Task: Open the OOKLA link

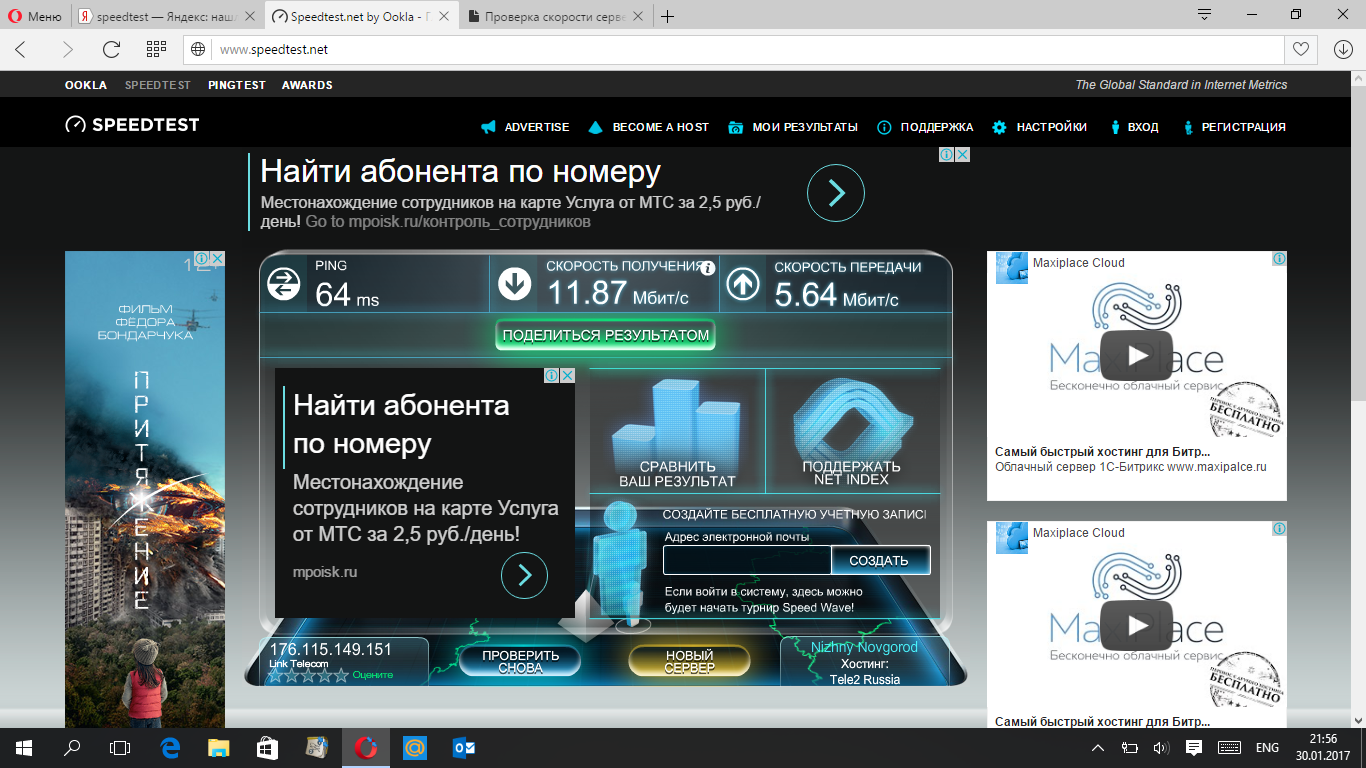Action: 86,85
